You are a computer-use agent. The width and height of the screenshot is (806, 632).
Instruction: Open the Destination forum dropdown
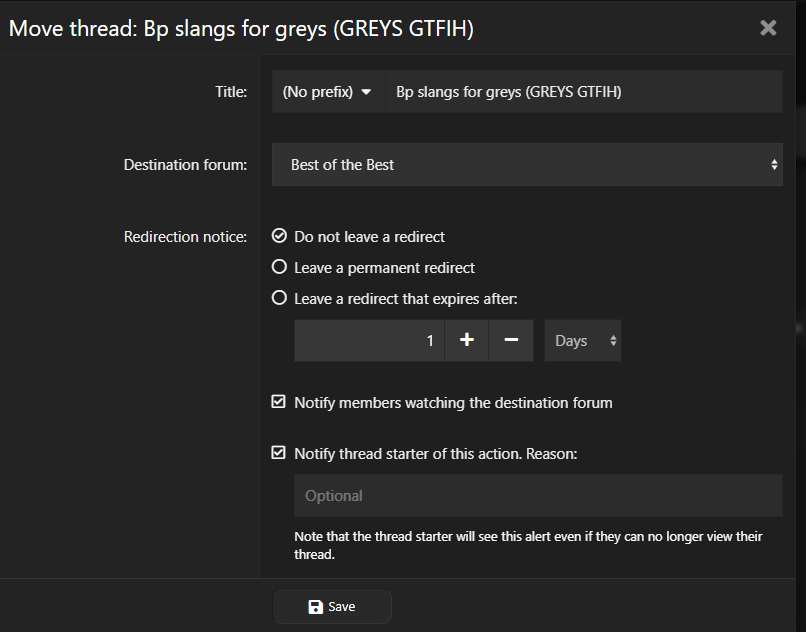pos(527,165)
